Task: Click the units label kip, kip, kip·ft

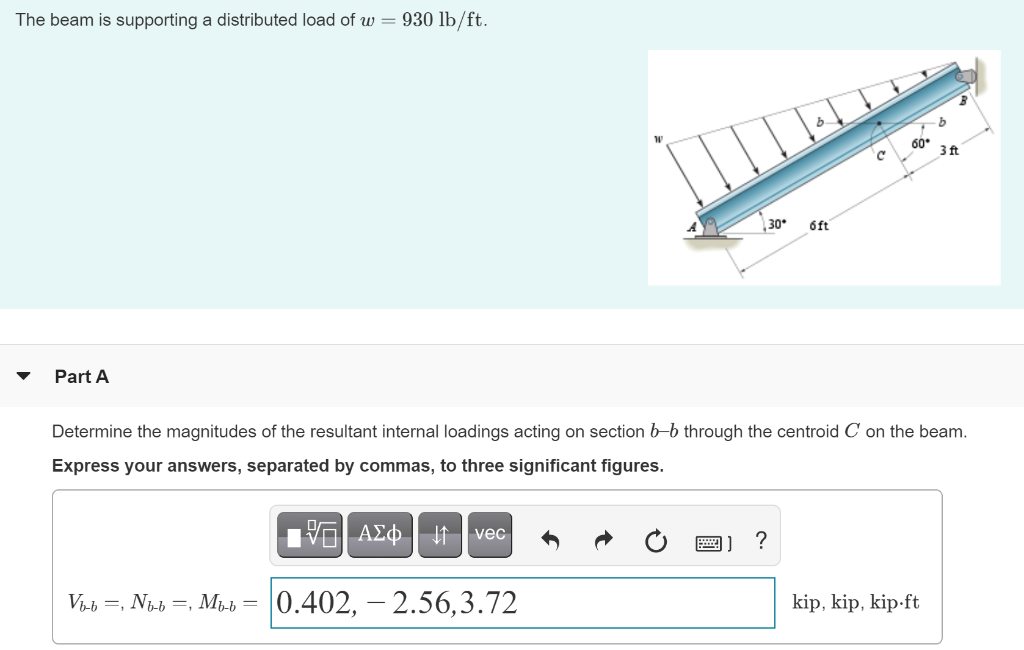Action: pyautogui.click(x=857, y=601)
